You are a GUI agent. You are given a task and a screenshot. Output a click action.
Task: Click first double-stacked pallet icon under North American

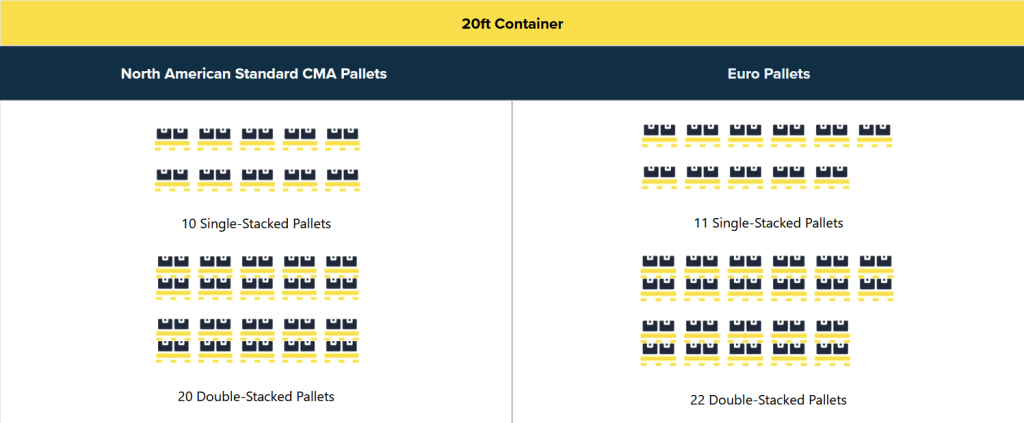pos(172,277)
